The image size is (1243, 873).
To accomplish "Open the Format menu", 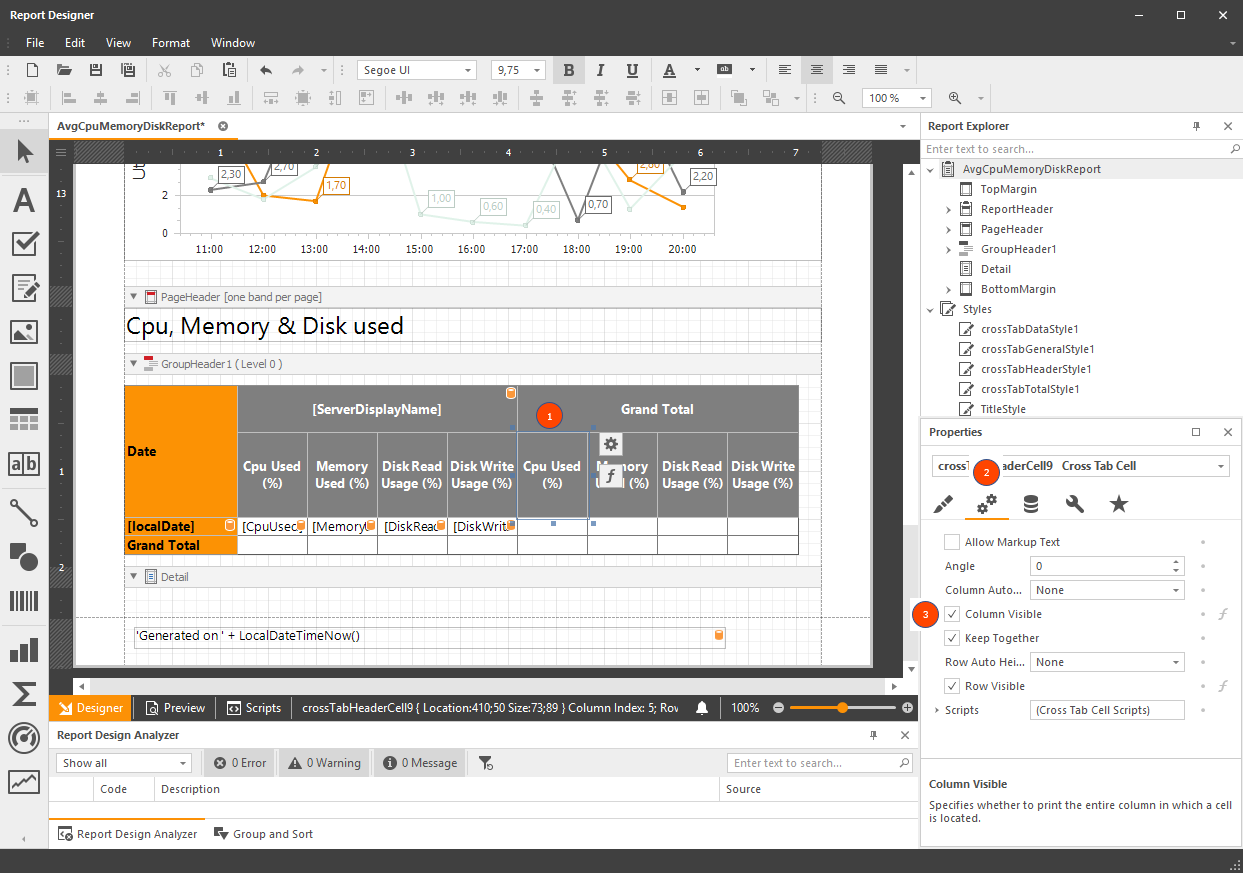I will (171, 43).
